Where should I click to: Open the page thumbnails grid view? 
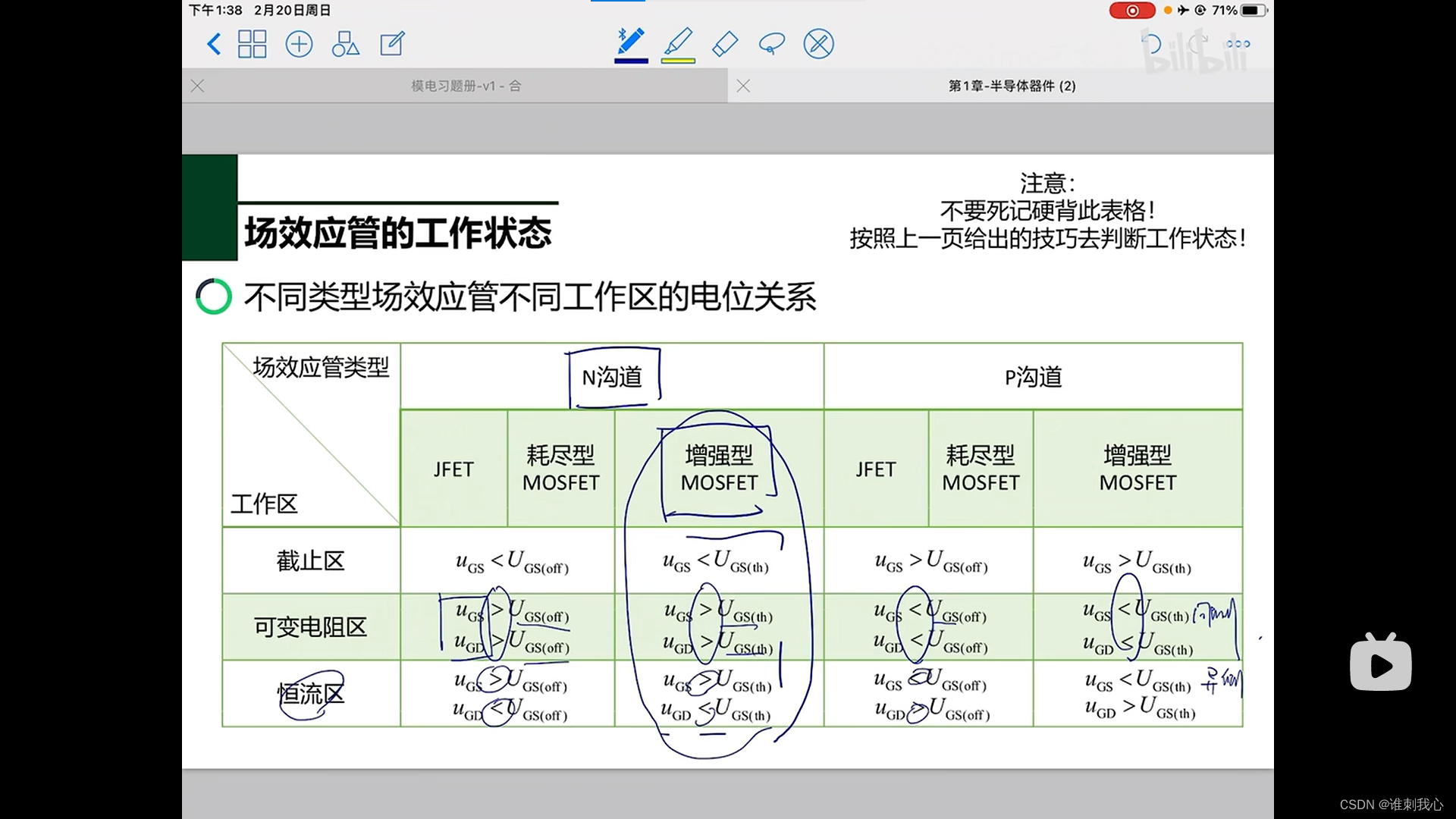(x=252, y=44)
